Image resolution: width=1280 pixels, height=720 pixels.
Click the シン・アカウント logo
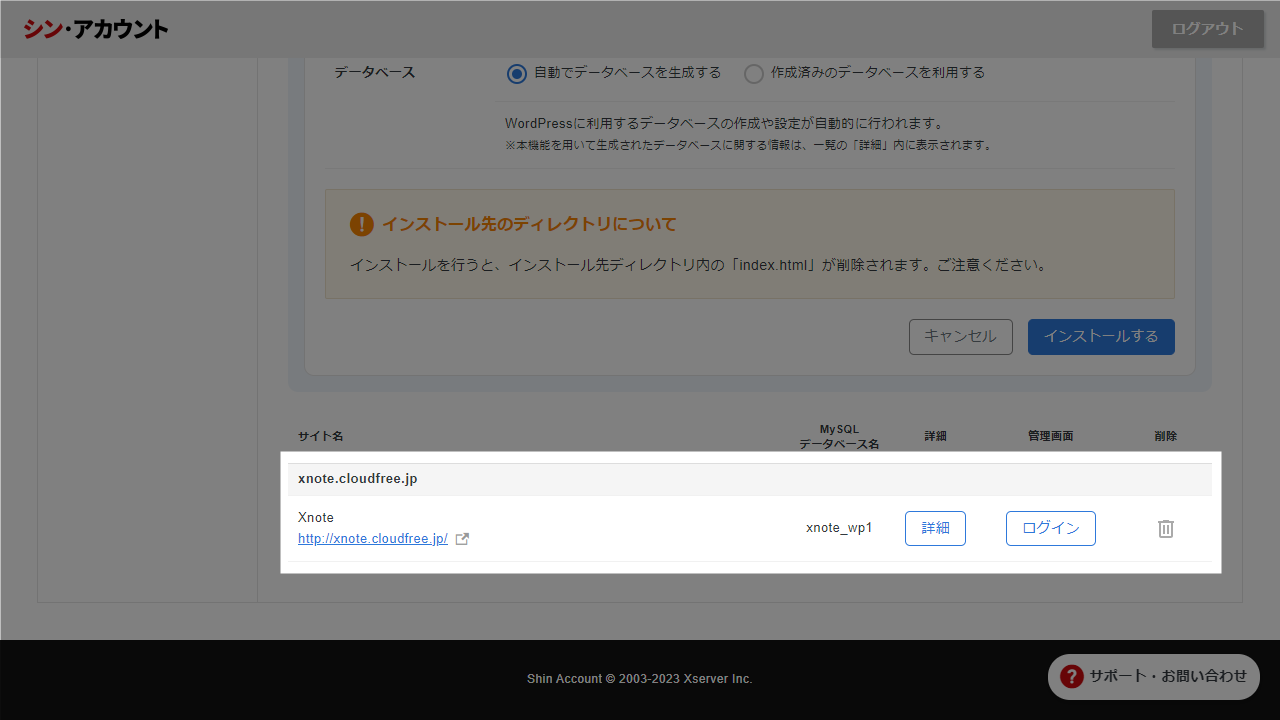[96, 29]
